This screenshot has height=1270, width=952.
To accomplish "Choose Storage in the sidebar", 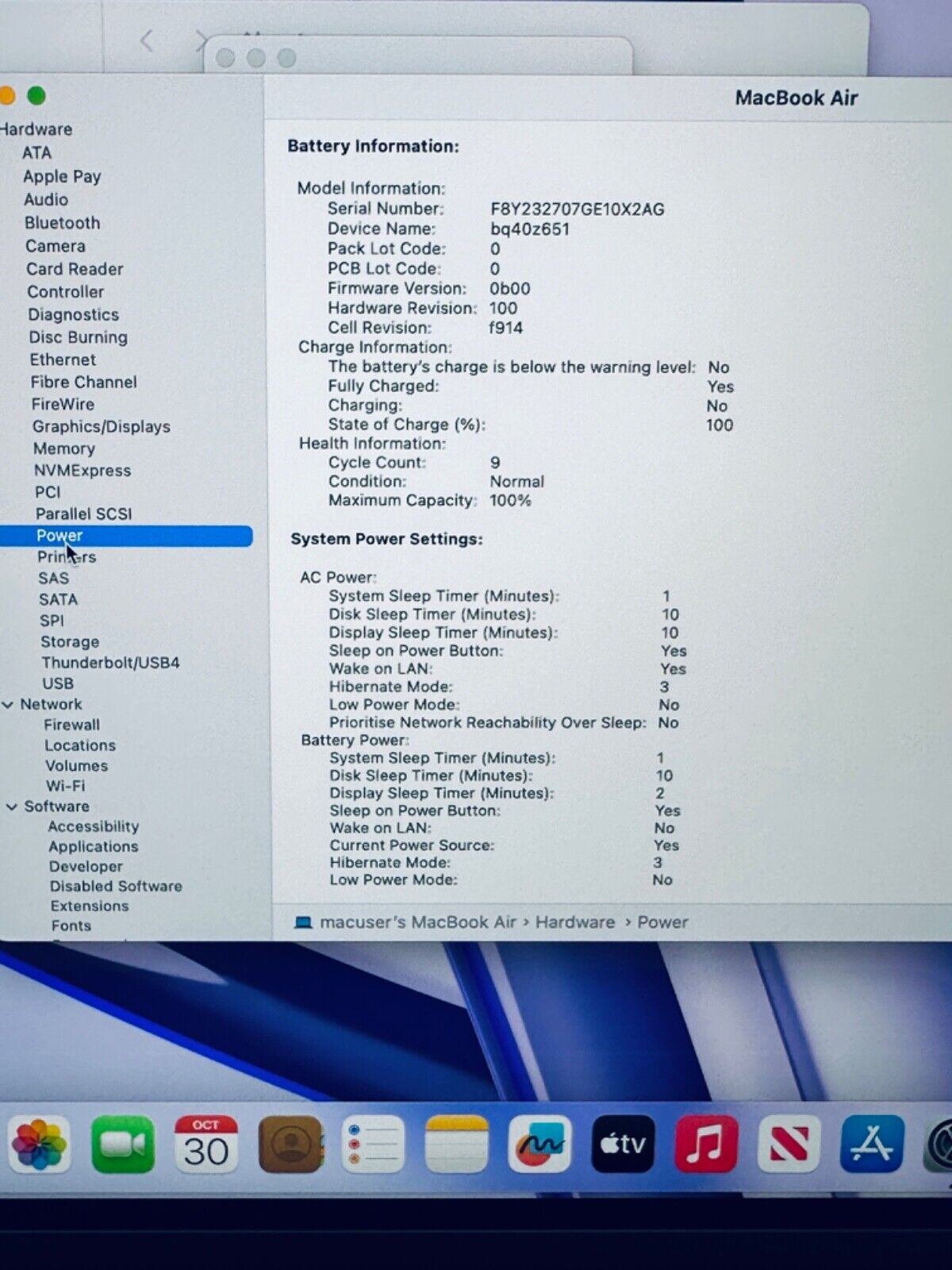I will (70, 641).
